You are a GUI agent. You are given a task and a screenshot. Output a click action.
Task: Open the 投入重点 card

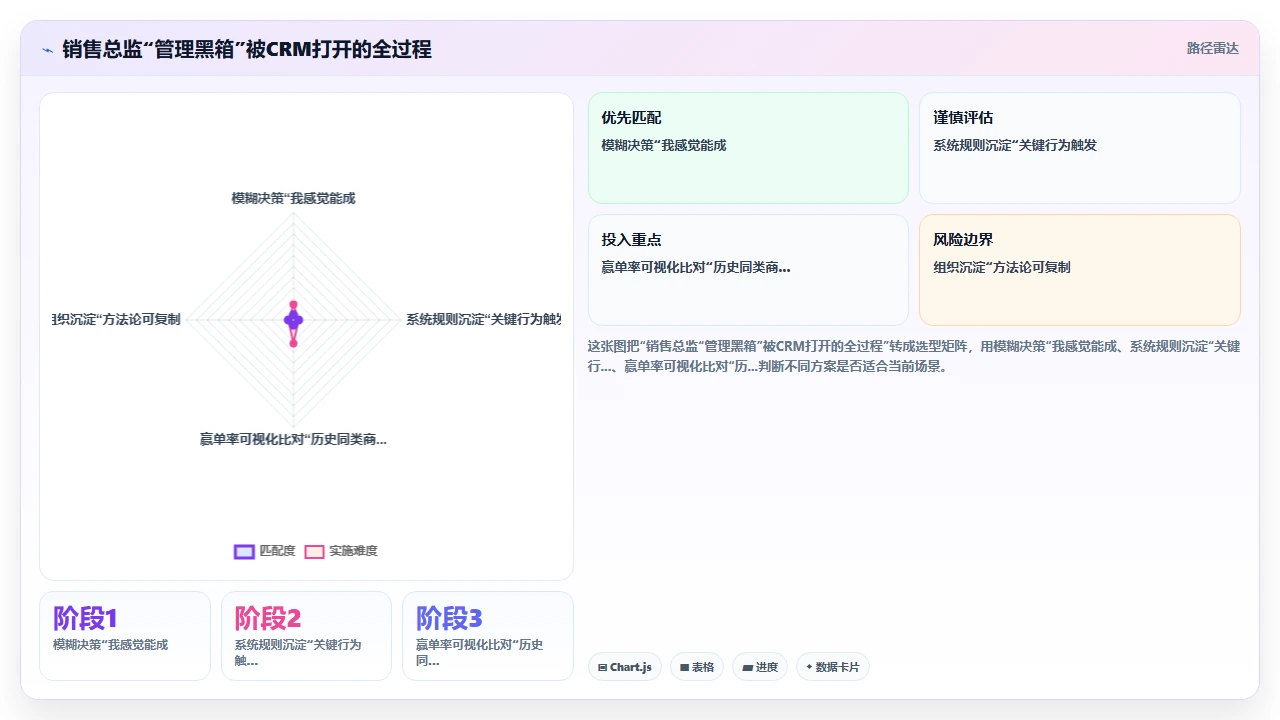pyautogui.click(x=748, y=270)
